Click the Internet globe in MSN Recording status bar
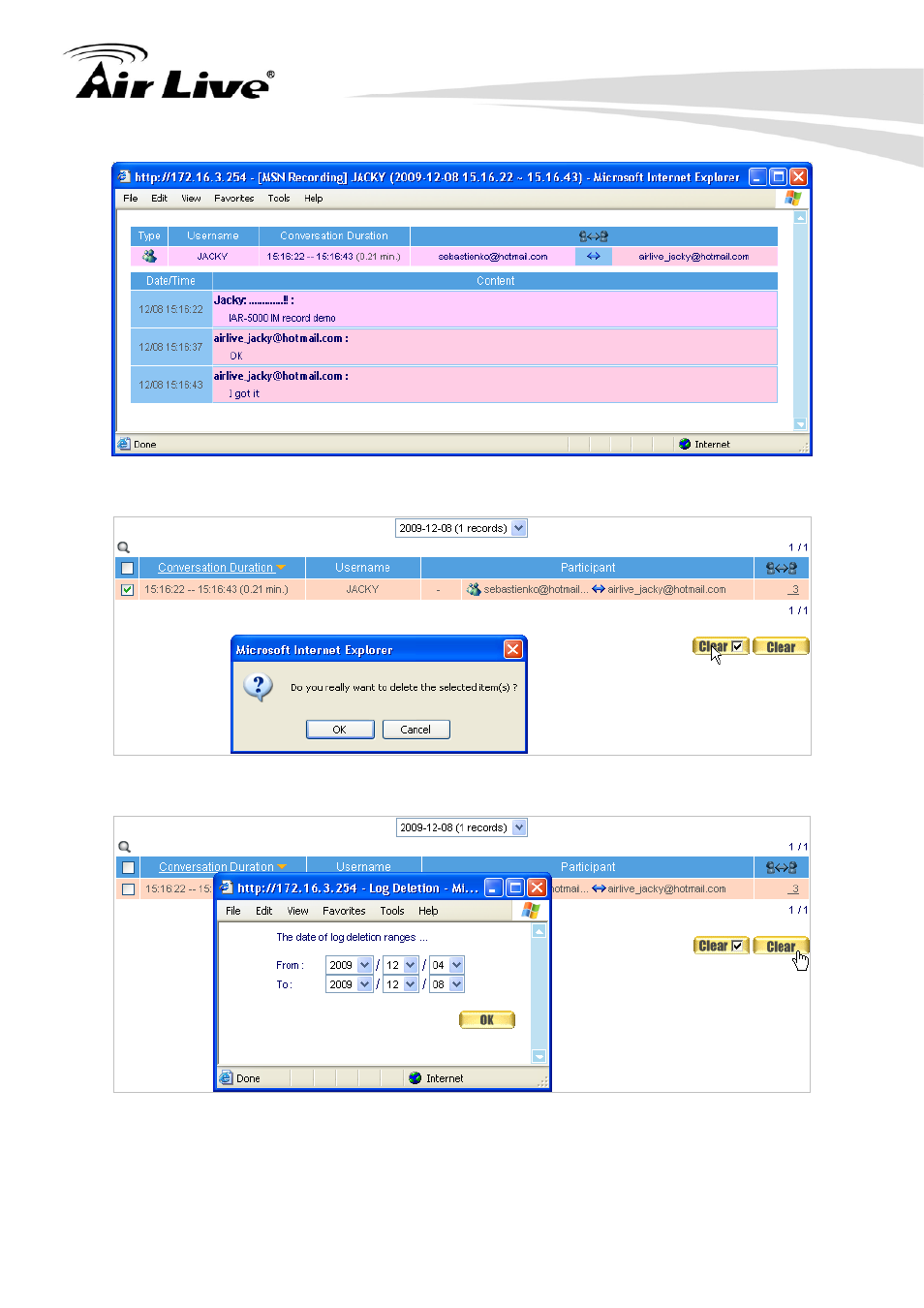The height and width of the screenshot is (1308, 924). pyautogui.click(x=685, y=445)
